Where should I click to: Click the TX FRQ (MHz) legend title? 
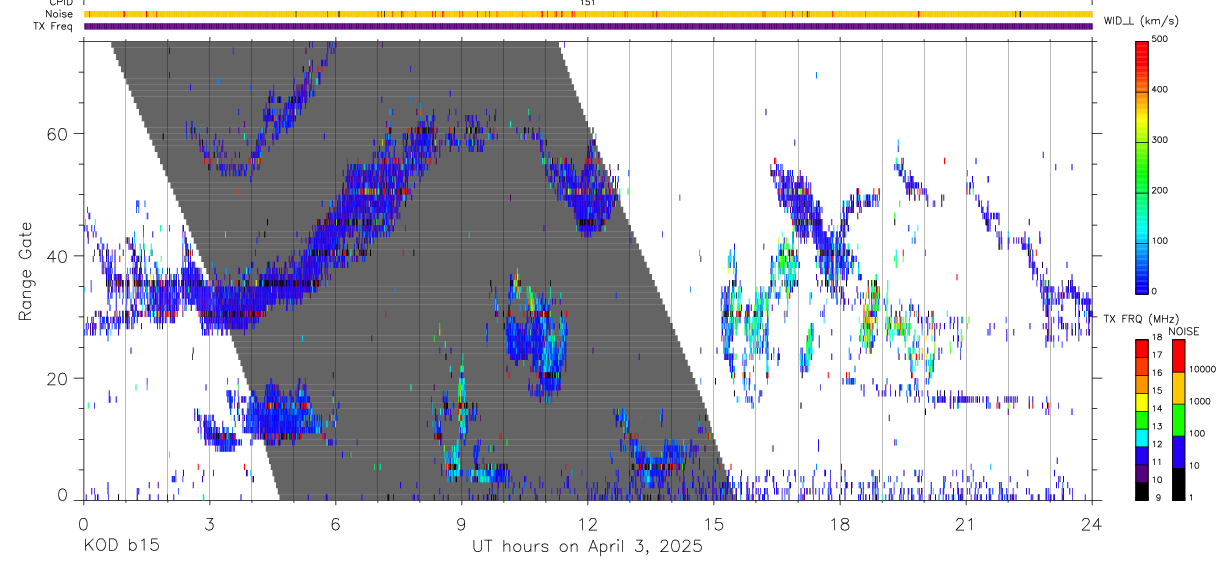1141,319
